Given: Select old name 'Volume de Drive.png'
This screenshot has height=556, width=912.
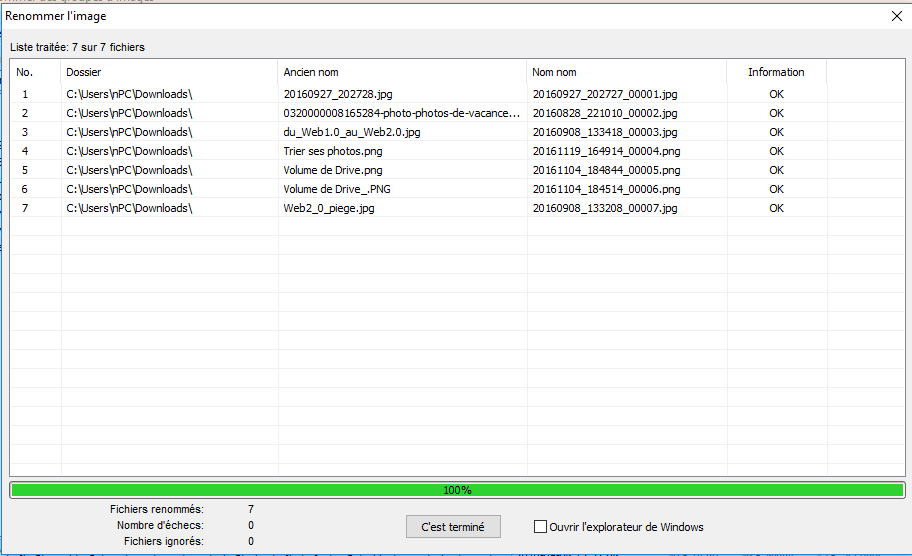Looking at the screenshot, I should coord(333,170).
